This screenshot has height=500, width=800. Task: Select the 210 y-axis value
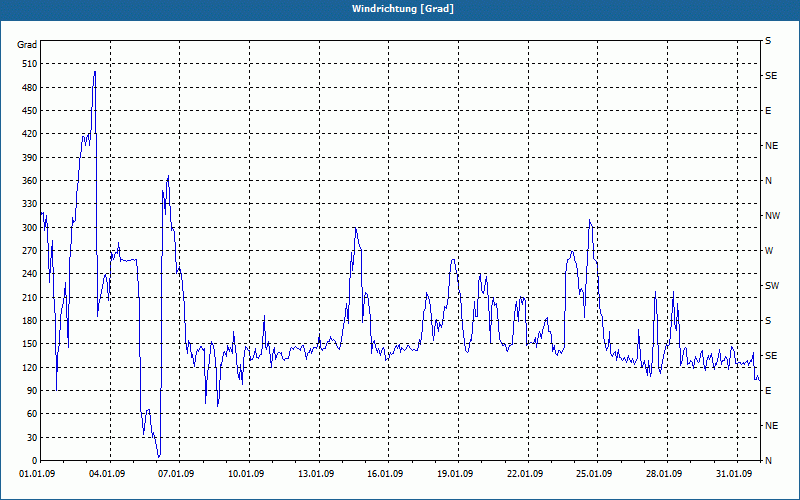[30, 297]
